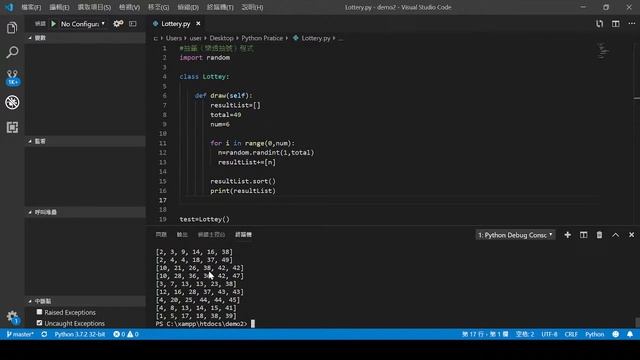Collapse the Watch section in debug sidebar

(x=85, y=141)
